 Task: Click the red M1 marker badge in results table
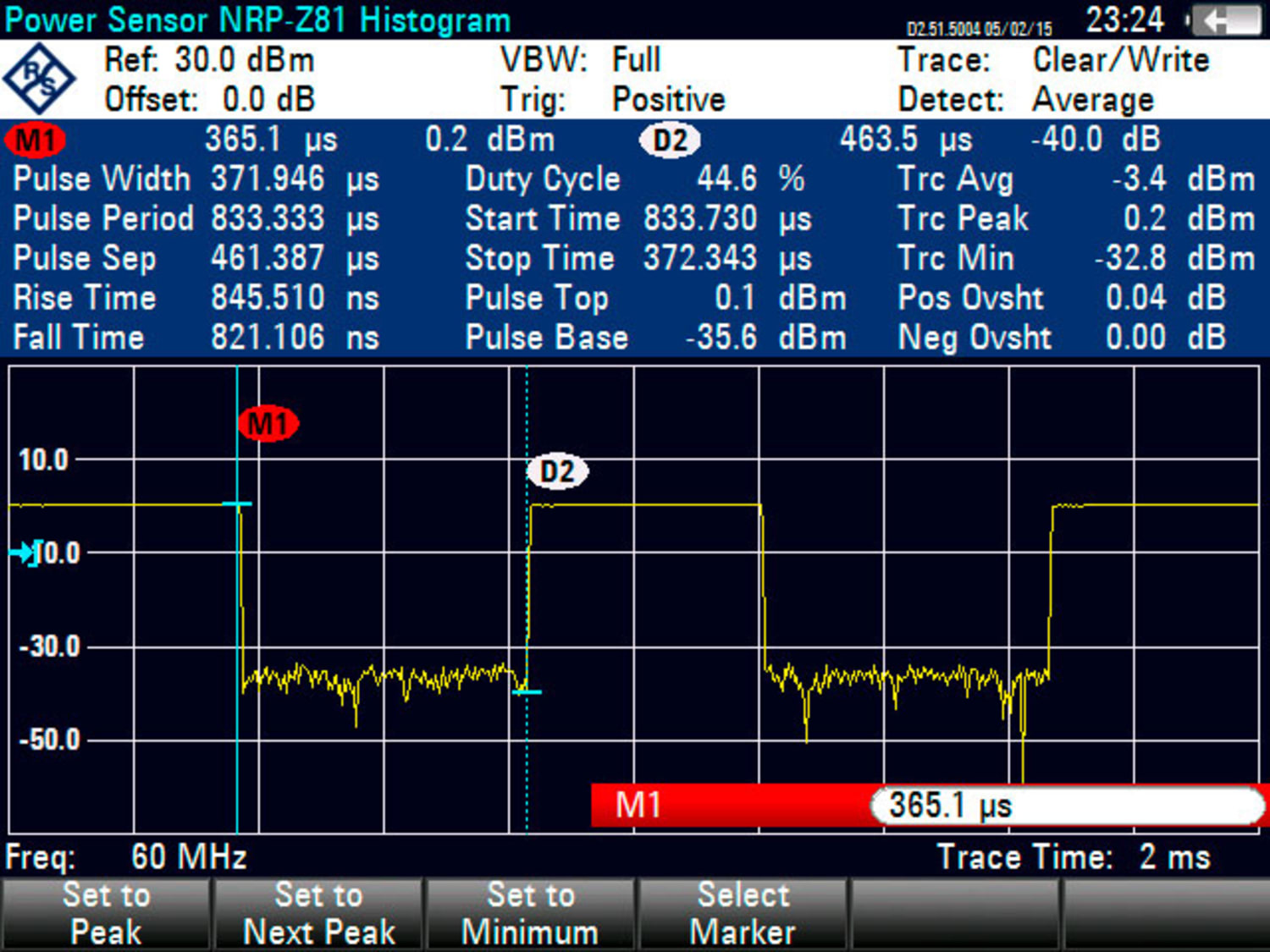[x=36, y=140]
